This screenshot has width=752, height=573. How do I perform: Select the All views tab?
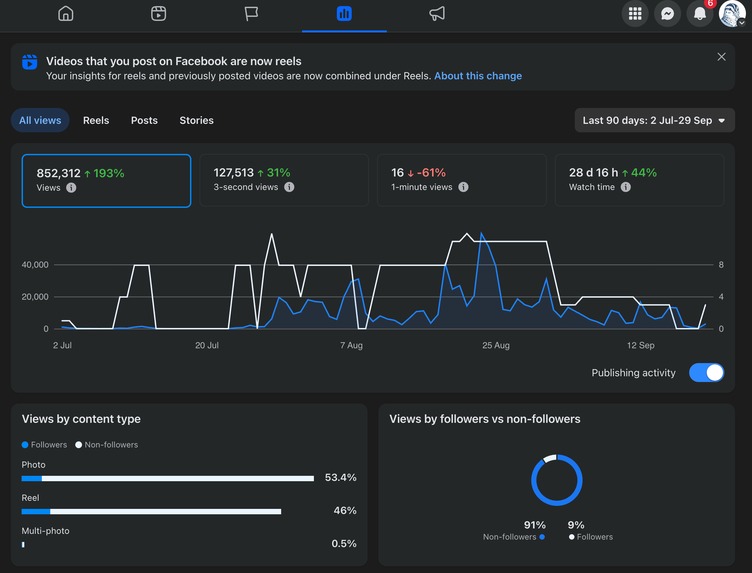[40, 120]
